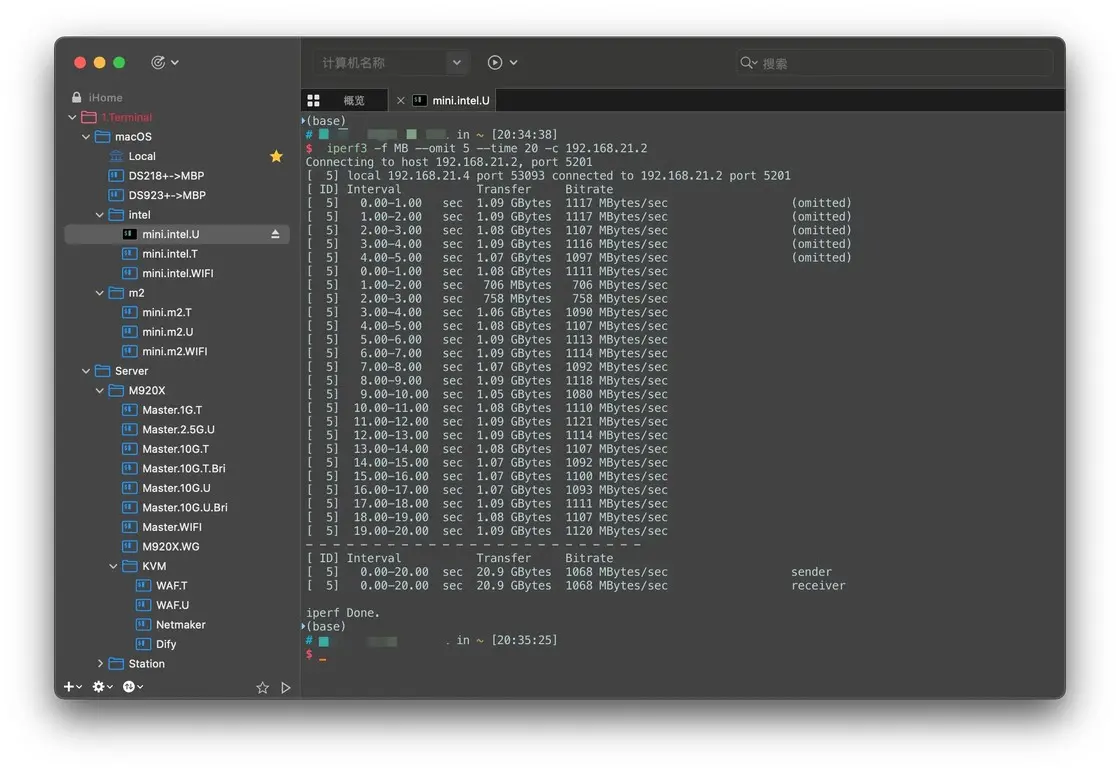Click the connect play button in toolbar
Viewport: 1120px width, 771px height.
click(494, 63)
